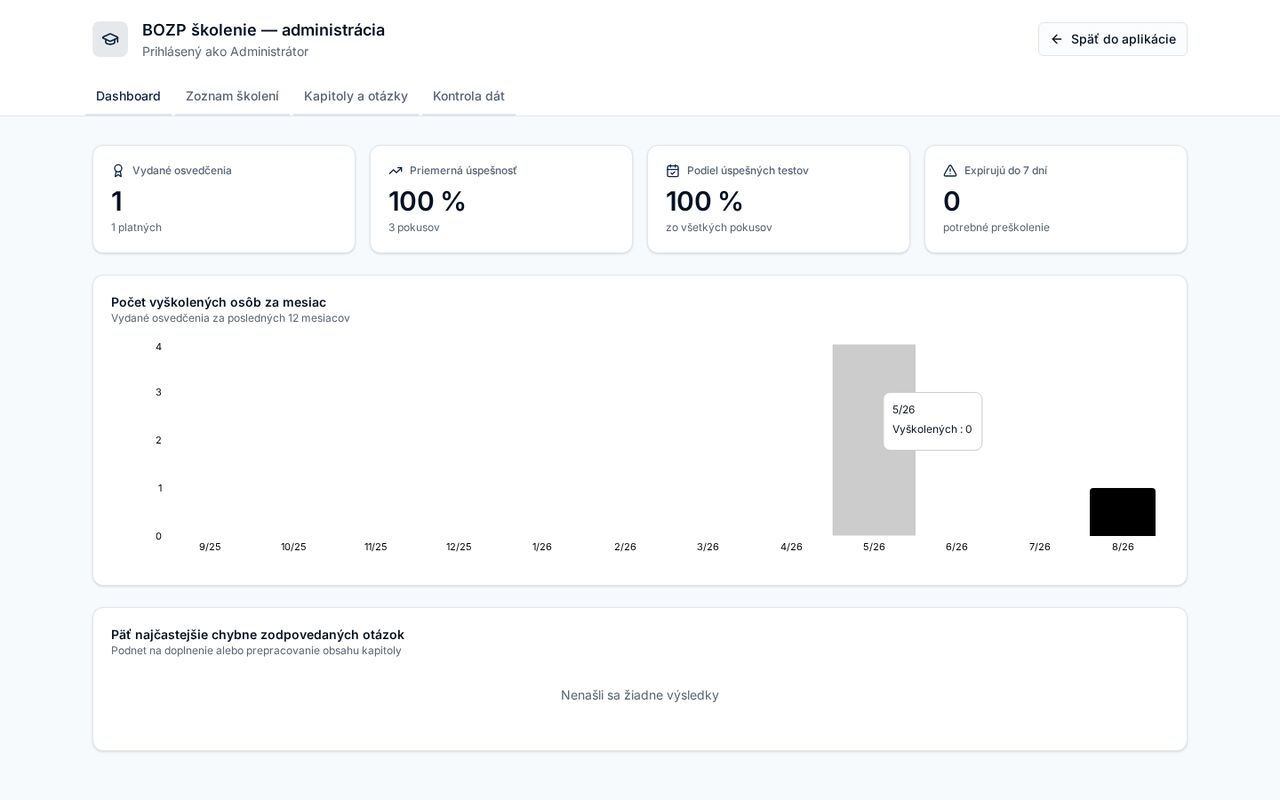Click the trending-up icon beside Priemerná úspešnosť

tap(395, 171)
